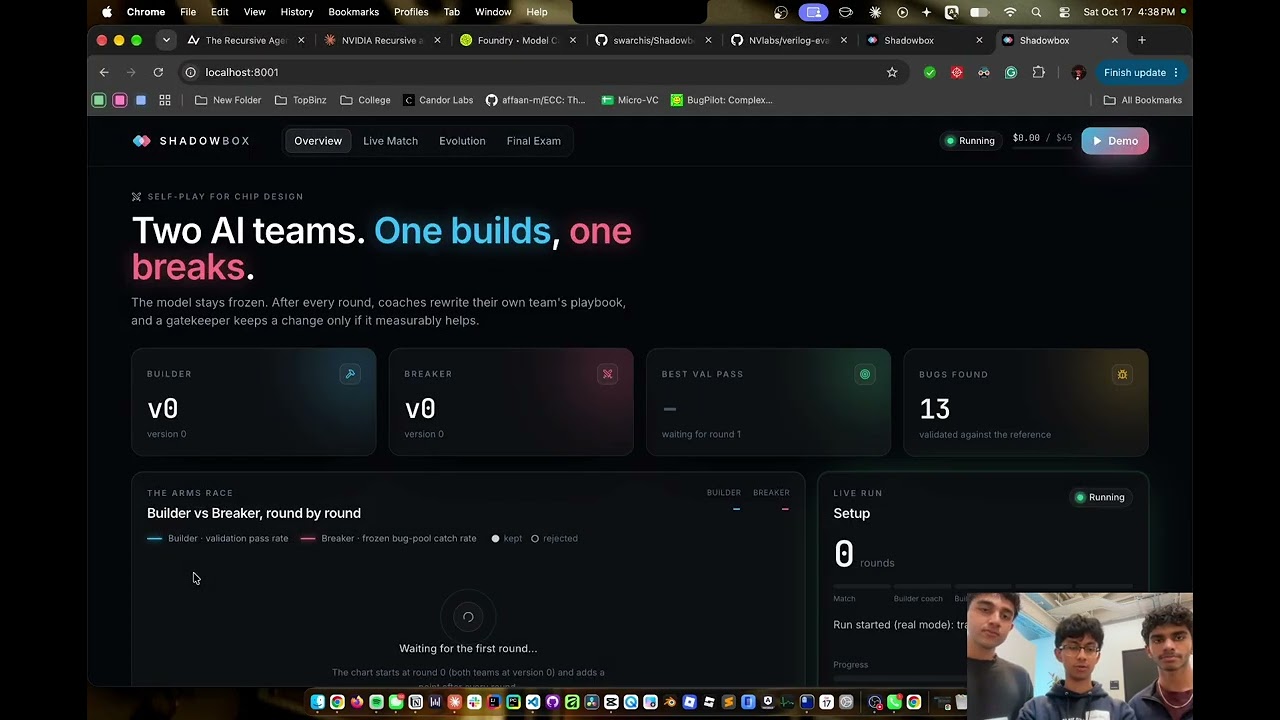Open a new browser tab
The height and width of the screenshot is (720, 1280).
1142,40
